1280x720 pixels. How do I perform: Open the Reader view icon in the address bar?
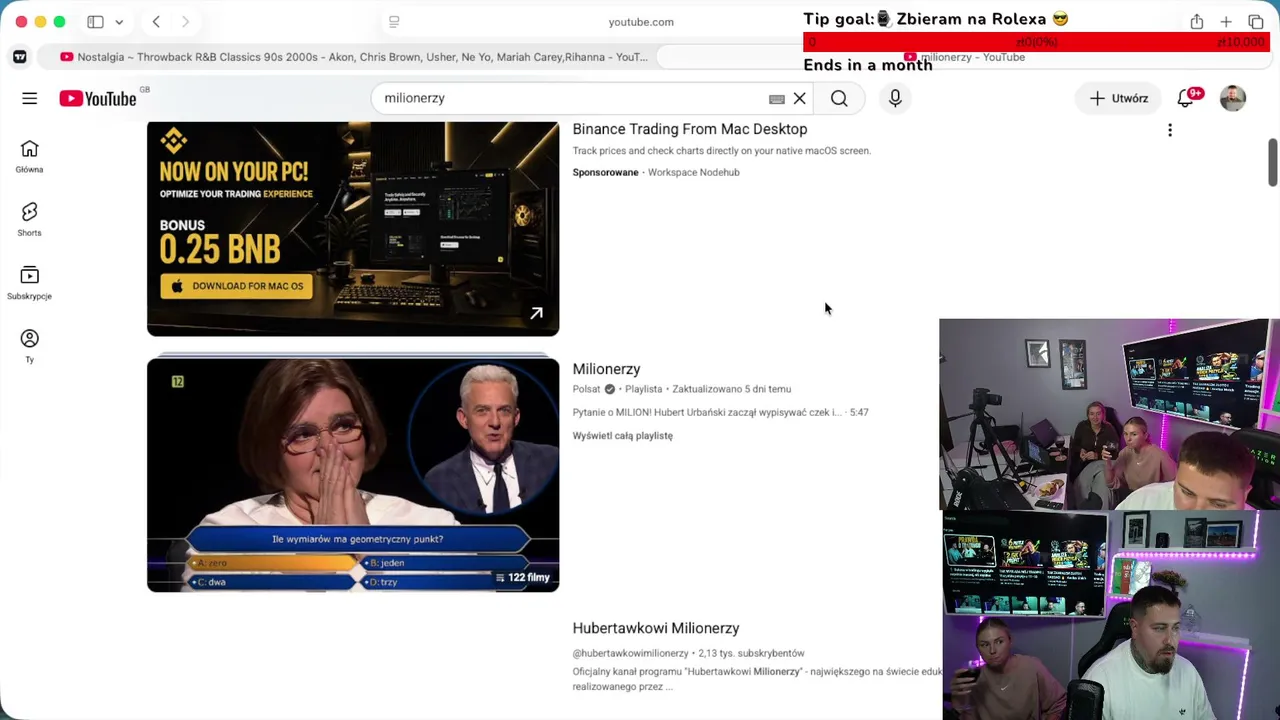click(394, 22)
